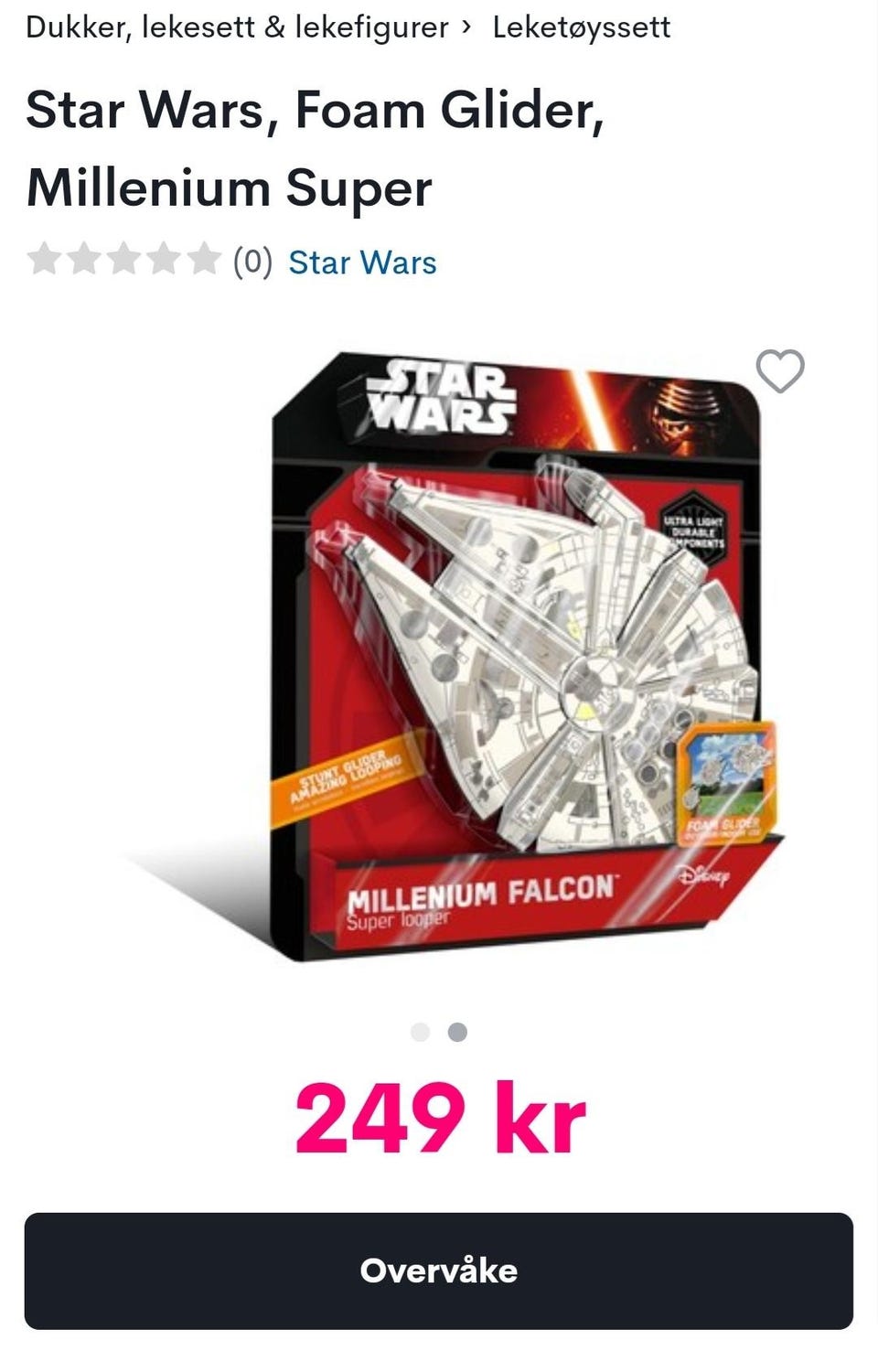The image size is (878, 1372).
Task: Tap the Overvåke button
Action: [439, 1270]
